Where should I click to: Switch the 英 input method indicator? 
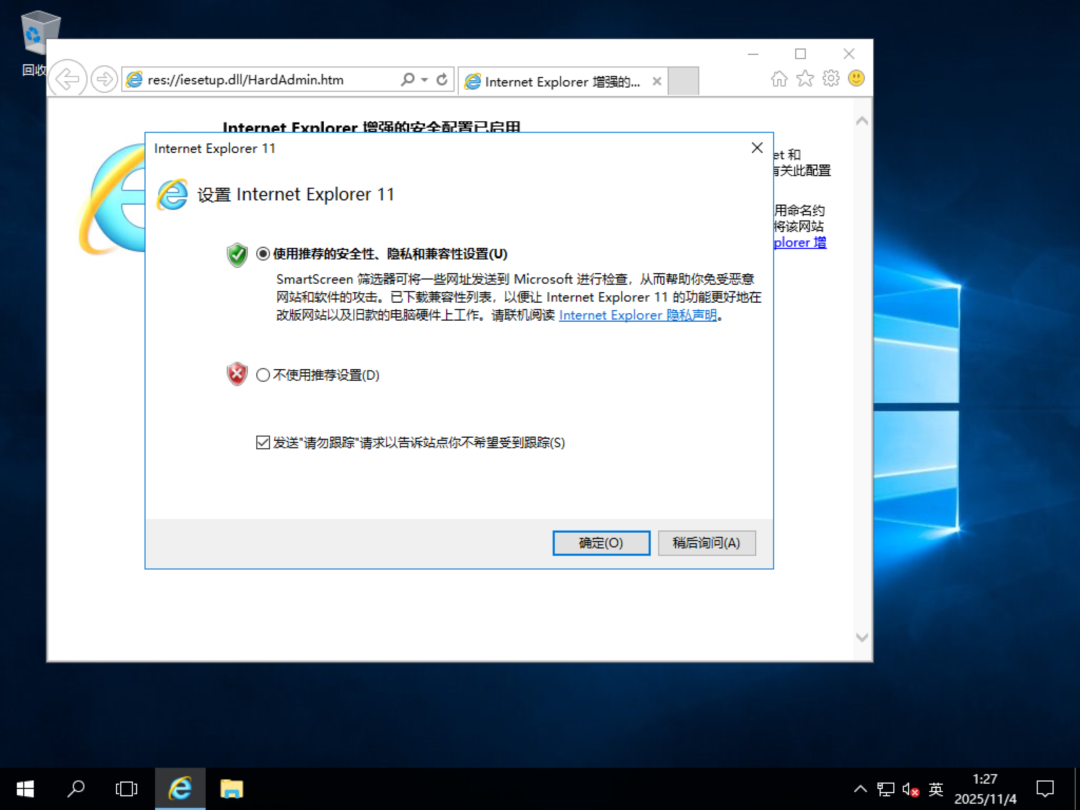tap(935, 789)
